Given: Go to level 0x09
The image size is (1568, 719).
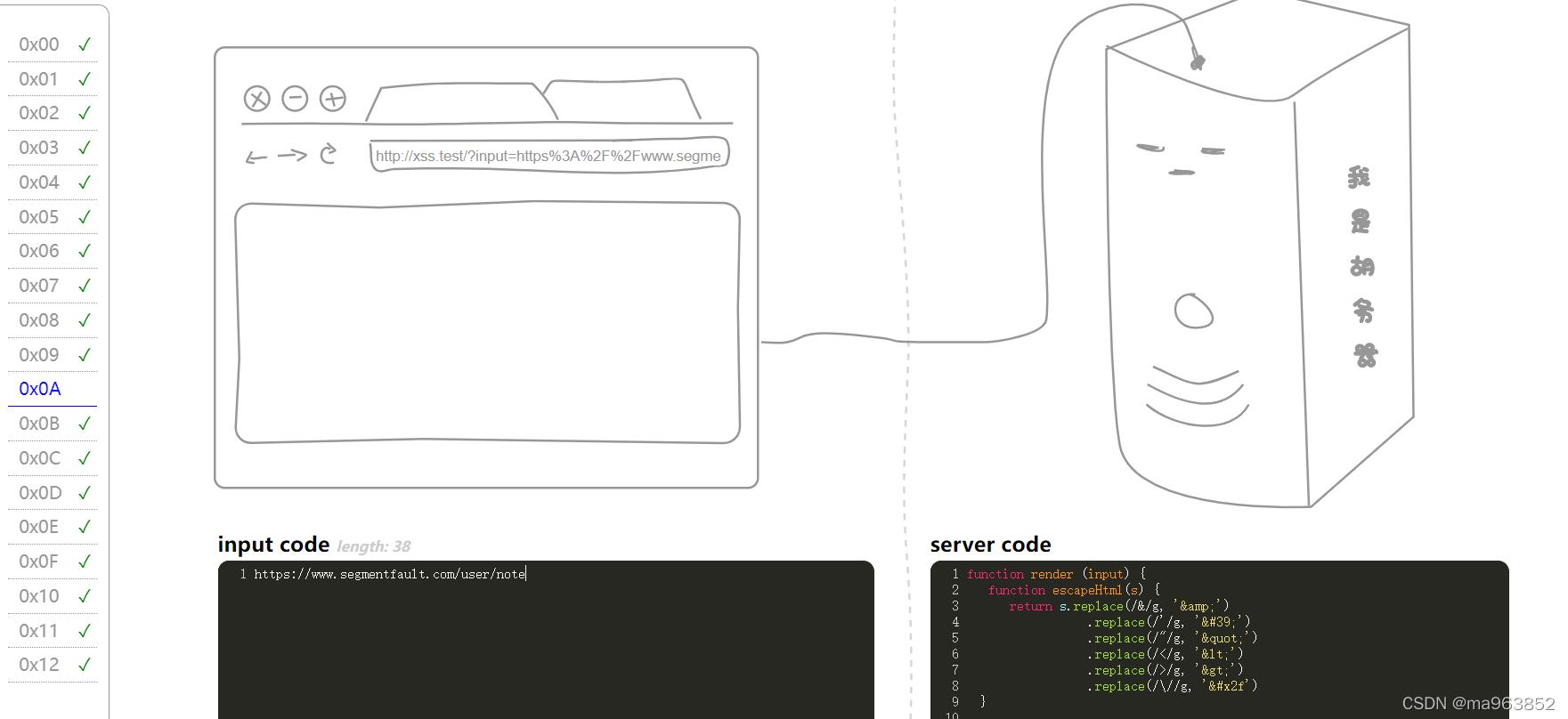Looking at the screenshot, I should 53,355.
